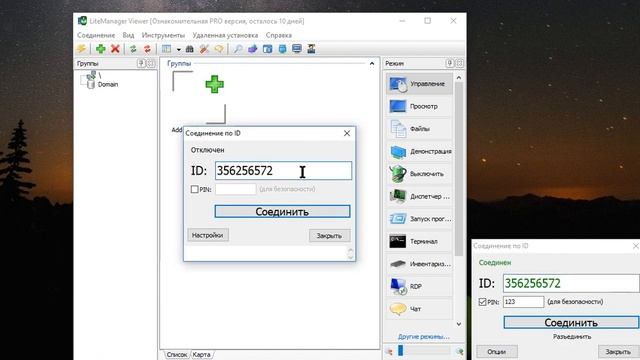Click the red X delete toolbar icon
Viewport: 640px width, 360px height.
click(x=115, y=49)
